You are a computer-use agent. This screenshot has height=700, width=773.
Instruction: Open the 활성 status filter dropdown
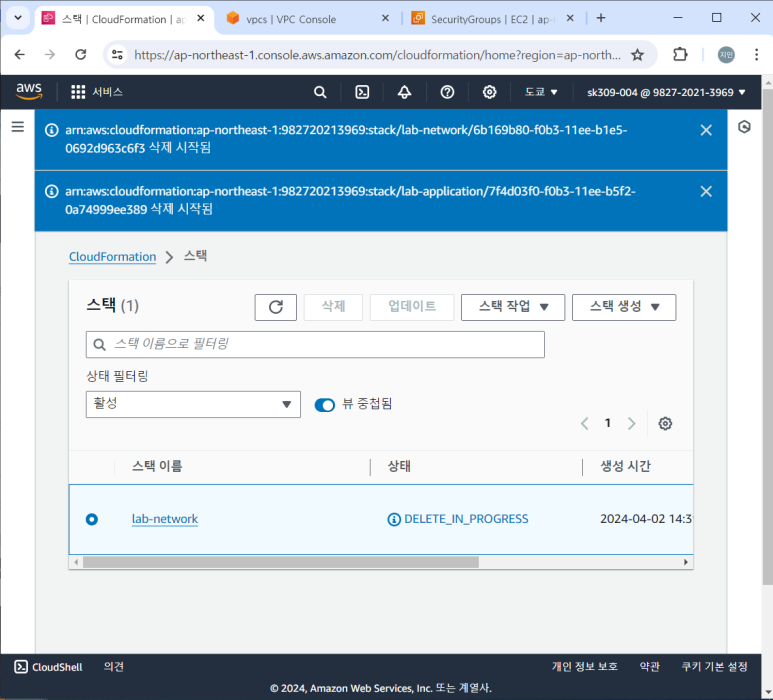click(x=193, y=404)
